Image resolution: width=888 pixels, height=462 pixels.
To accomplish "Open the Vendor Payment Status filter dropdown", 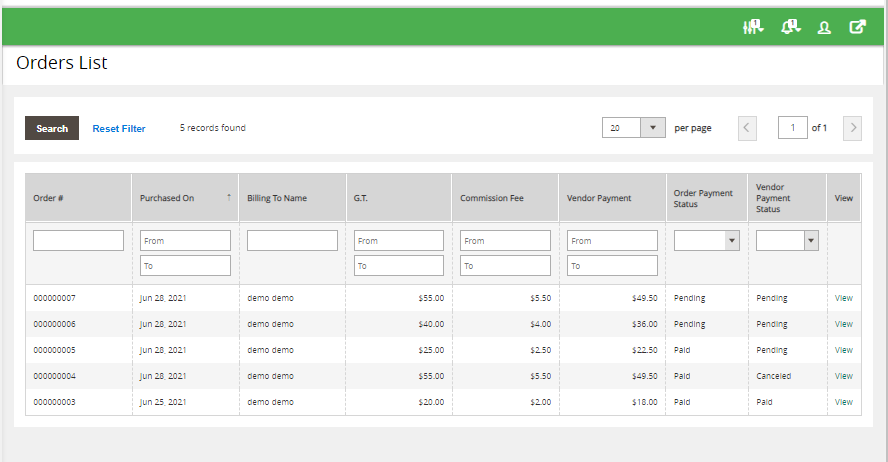I will pyautogui.click(x=787, y=240).
